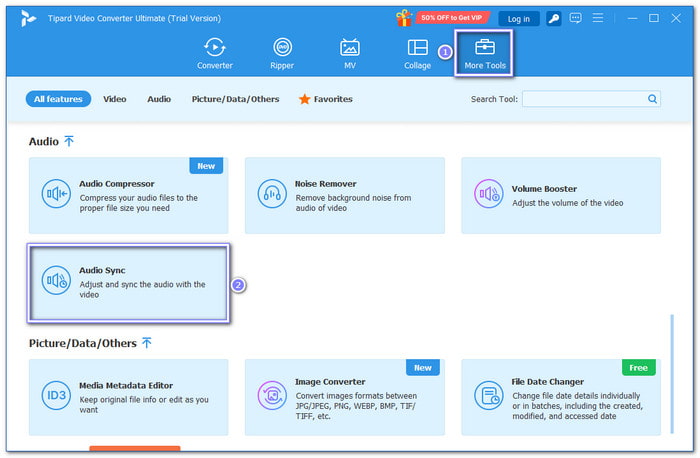Close the Tipard window
This screenshot has width=700, height=458.
click(x=676, y=18)
